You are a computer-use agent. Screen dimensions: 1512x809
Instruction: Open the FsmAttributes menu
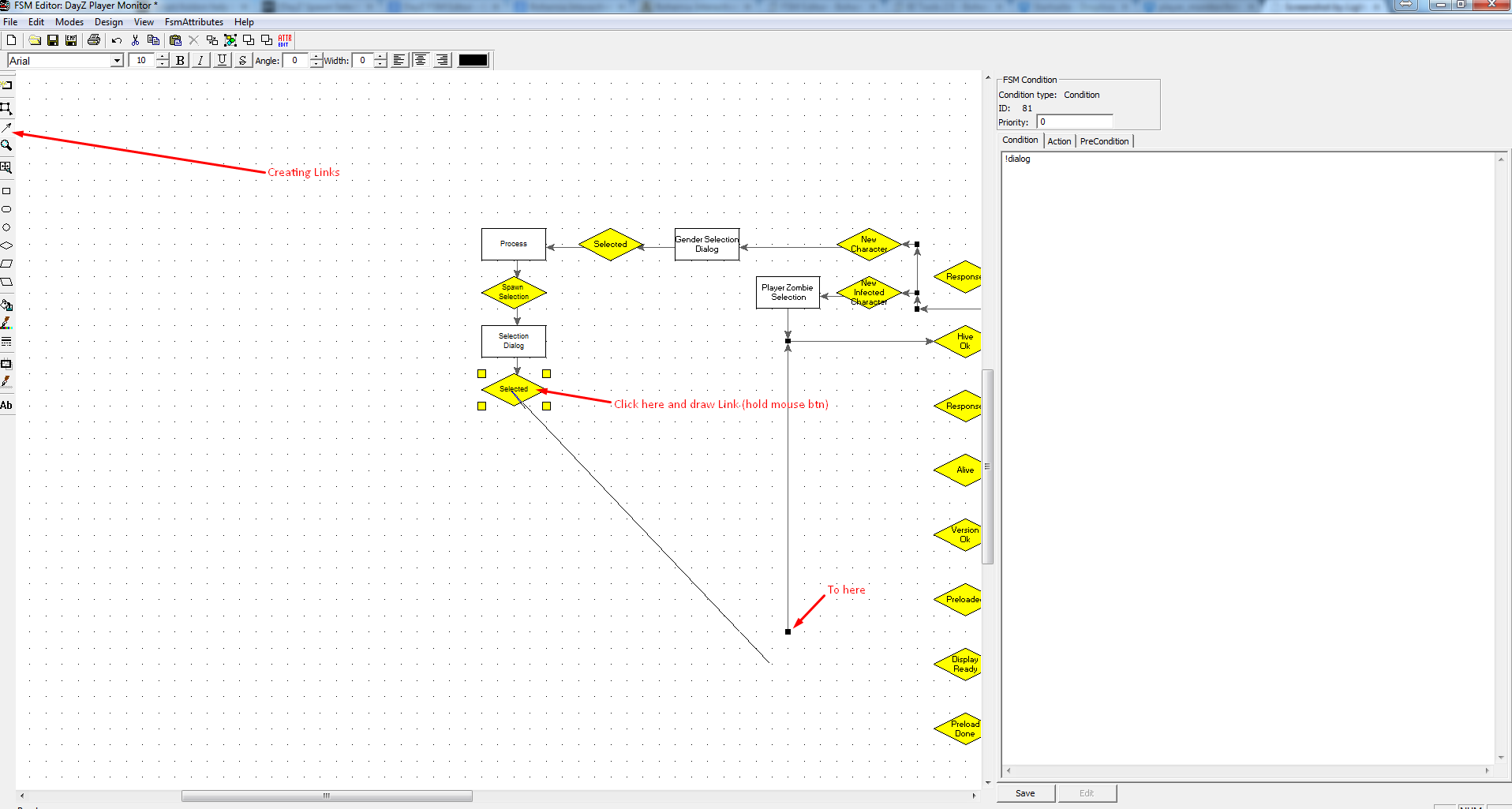194,22
